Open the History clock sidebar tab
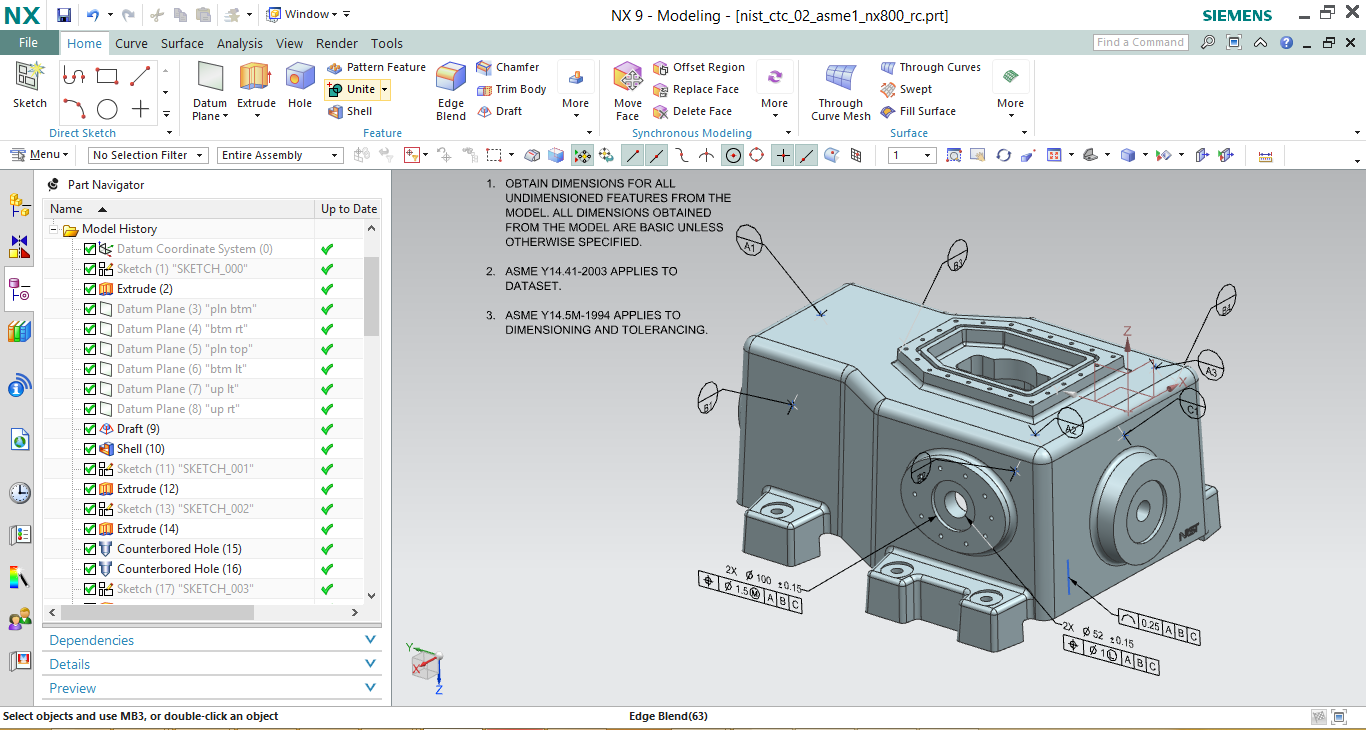 pyautogui.click(x=19, y=493)
